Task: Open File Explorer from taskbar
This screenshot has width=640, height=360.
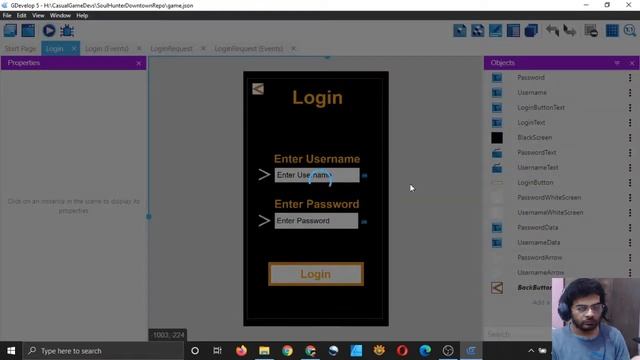Action: 264,351
